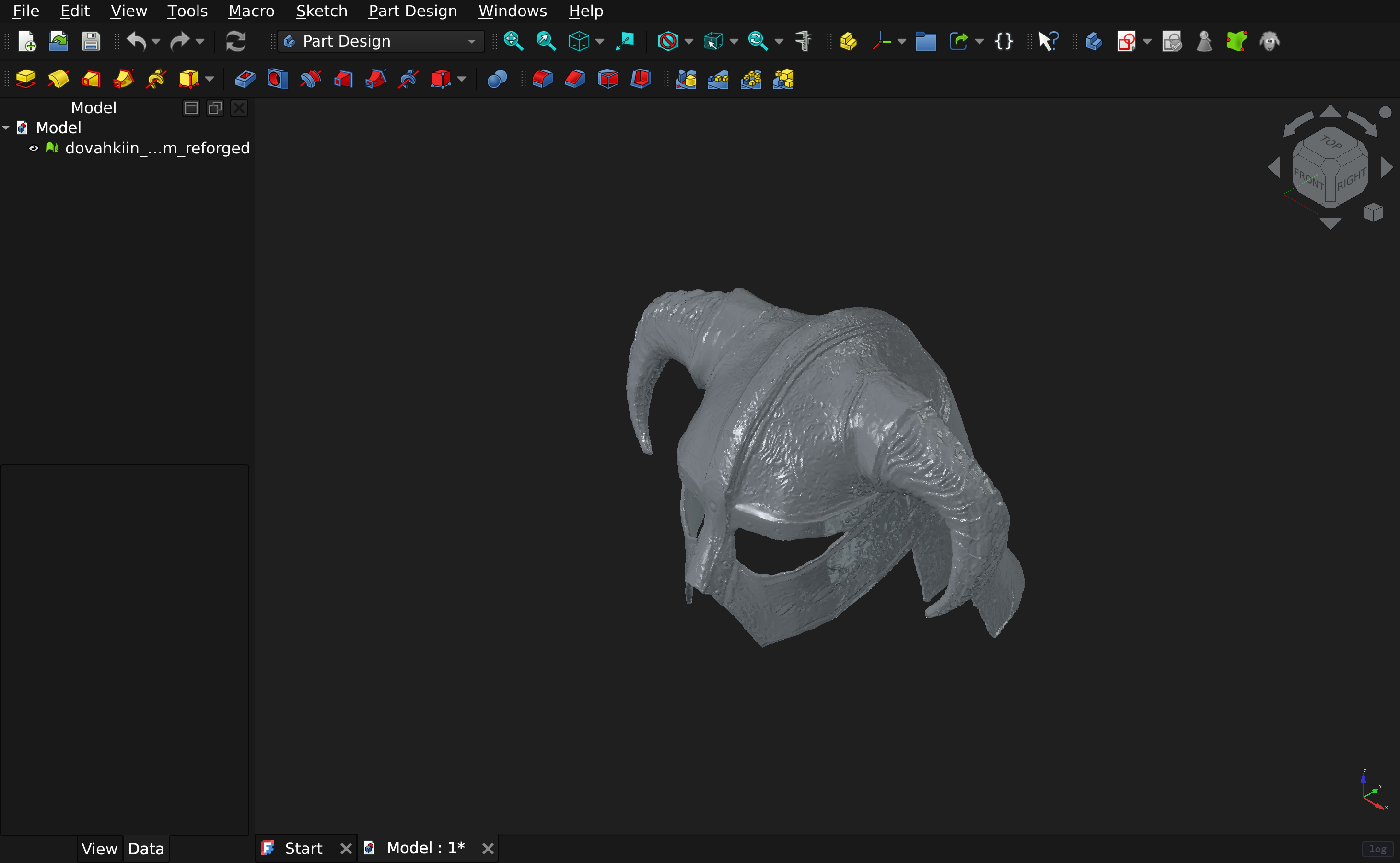The height and width of the screenshot is (863, 1400).
Task: Fit selection in view
Action: point(546,42)
